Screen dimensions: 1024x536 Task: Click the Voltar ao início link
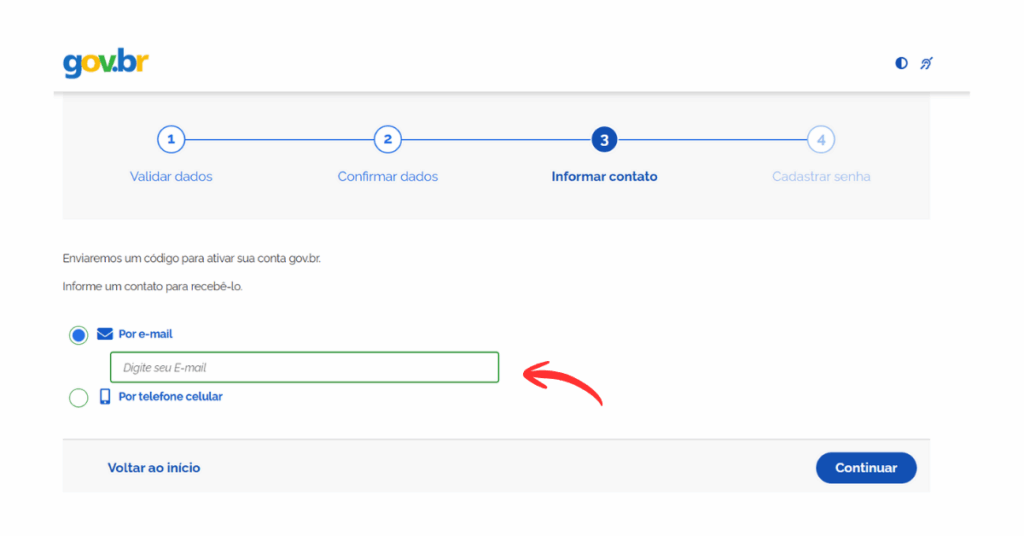154,468
